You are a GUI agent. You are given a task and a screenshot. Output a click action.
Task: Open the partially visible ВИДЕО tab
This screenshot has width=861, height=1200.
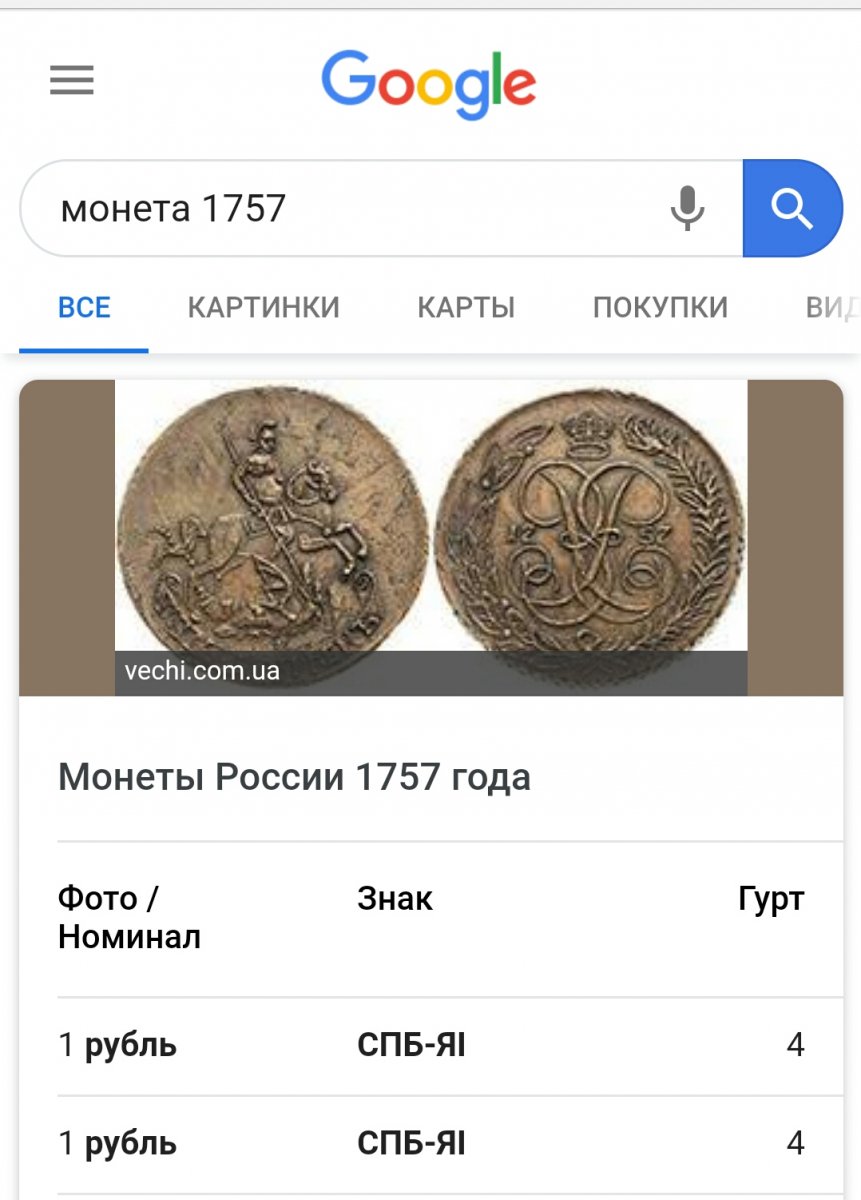pos(832,307)
